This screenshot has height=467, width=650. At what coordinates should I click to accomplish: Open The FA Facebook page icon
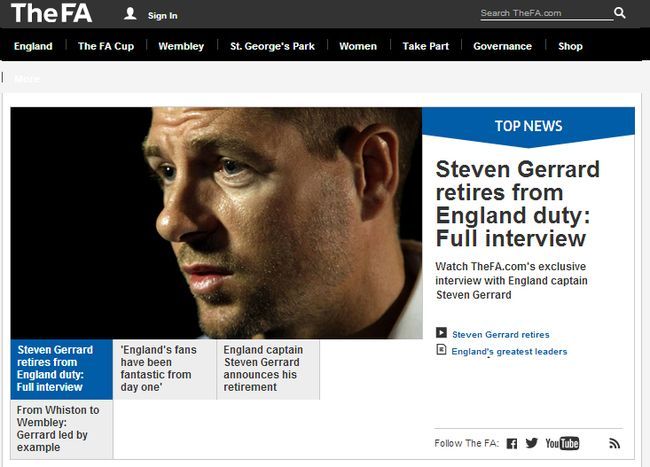click(x=511, y=443)
